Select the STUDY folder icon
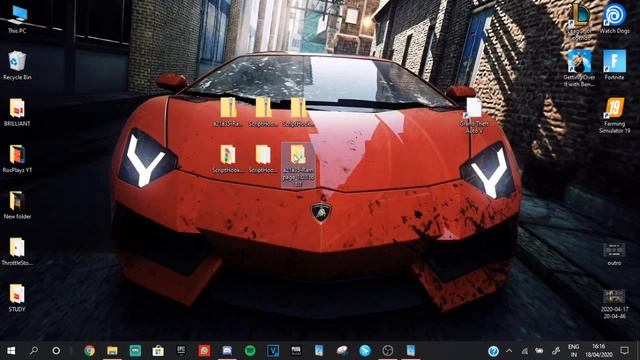Viewport: 640px width, 360px height. [x=17, y=298]
